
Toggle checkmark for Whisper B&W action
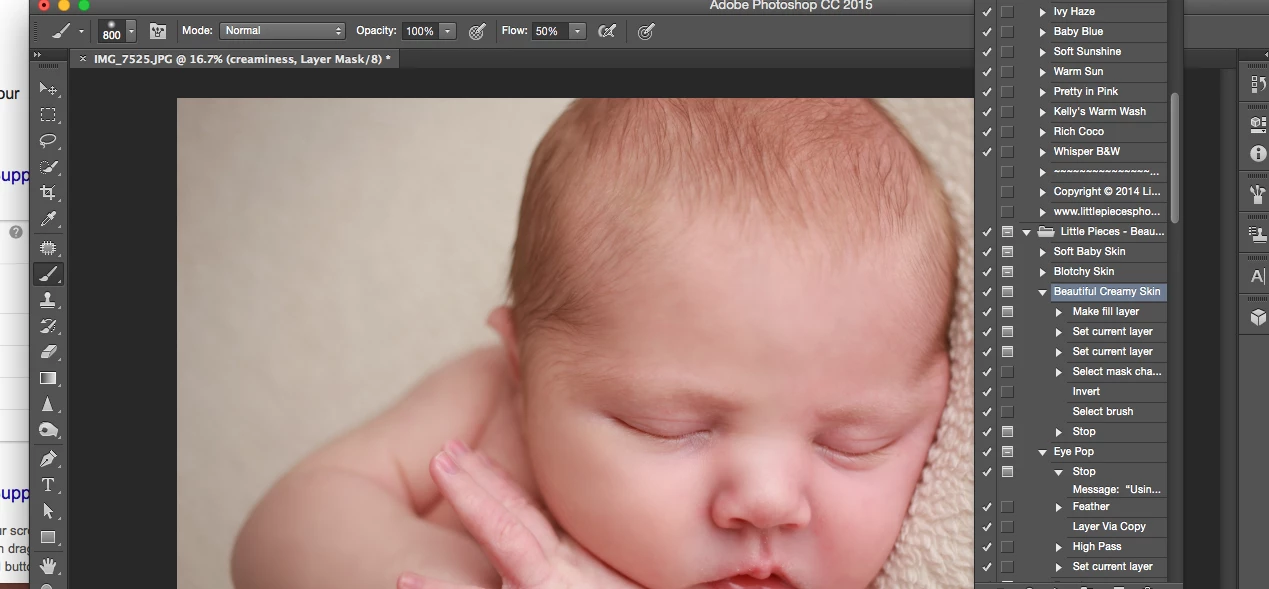point(987,152)
